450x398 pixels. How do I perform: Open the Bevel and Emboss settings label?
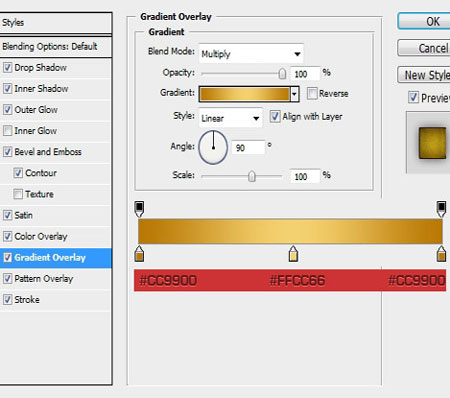tap(48, 152)
